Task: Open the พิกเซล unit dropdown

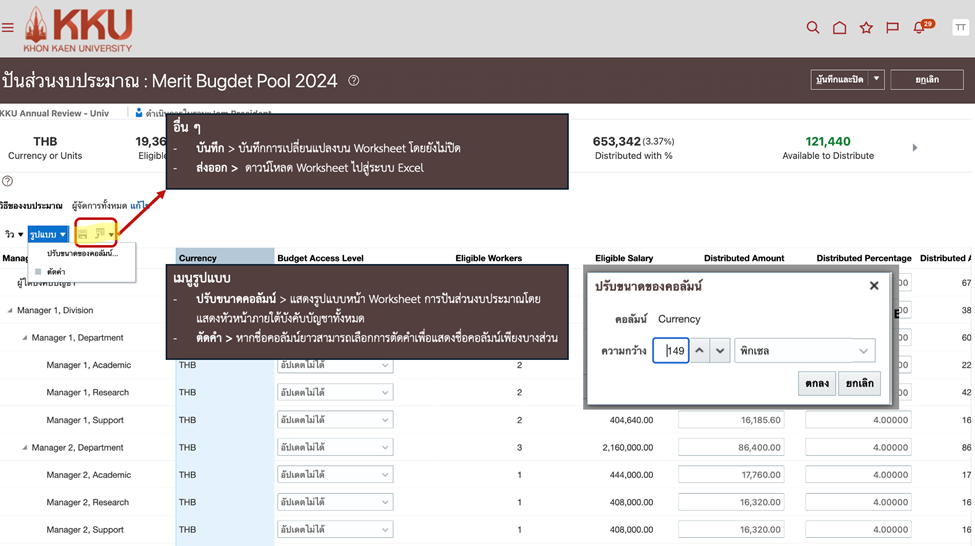Action: [804, 351]
